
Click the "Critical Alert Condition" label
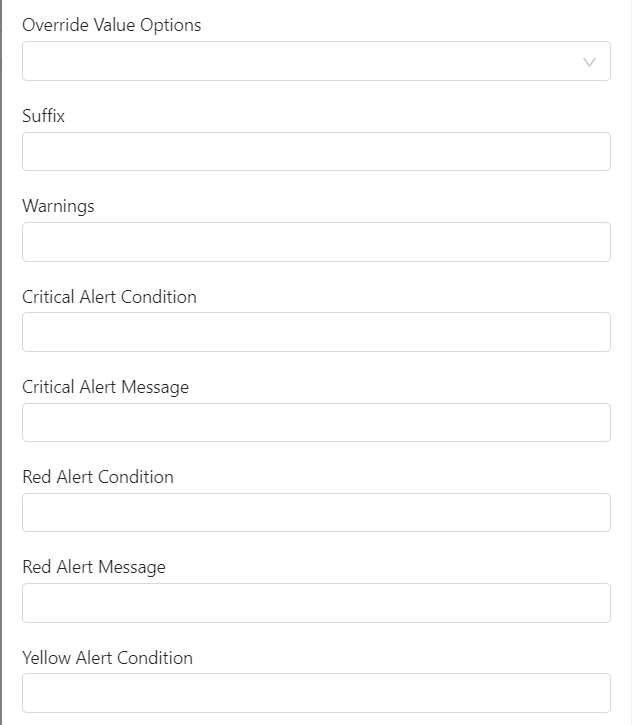[x=109, y=297]
